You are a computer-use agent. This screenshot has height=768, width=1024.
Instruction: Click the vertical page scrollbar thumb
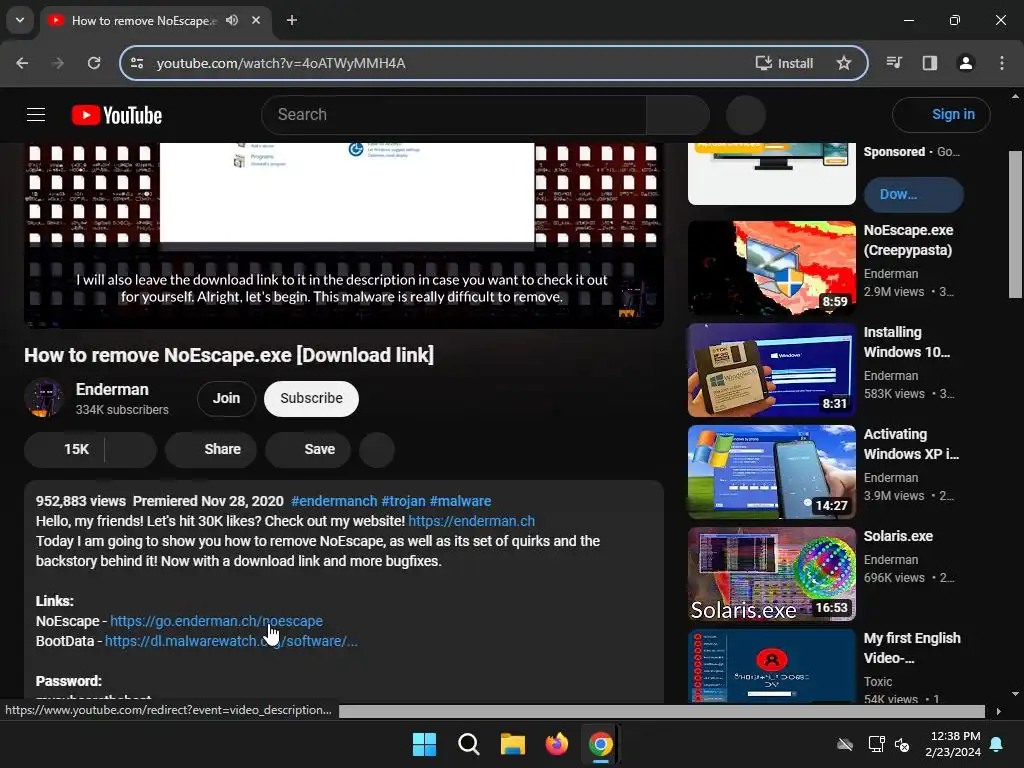pos(1015,224)
